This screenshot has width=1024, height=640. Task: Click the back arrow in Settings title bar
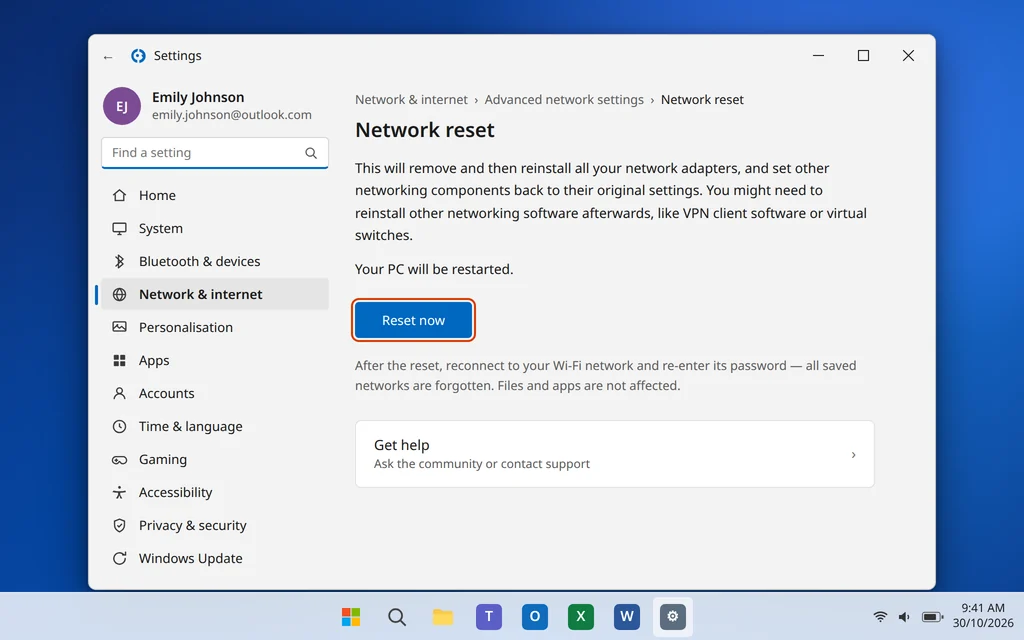click(x=108, y=57)
